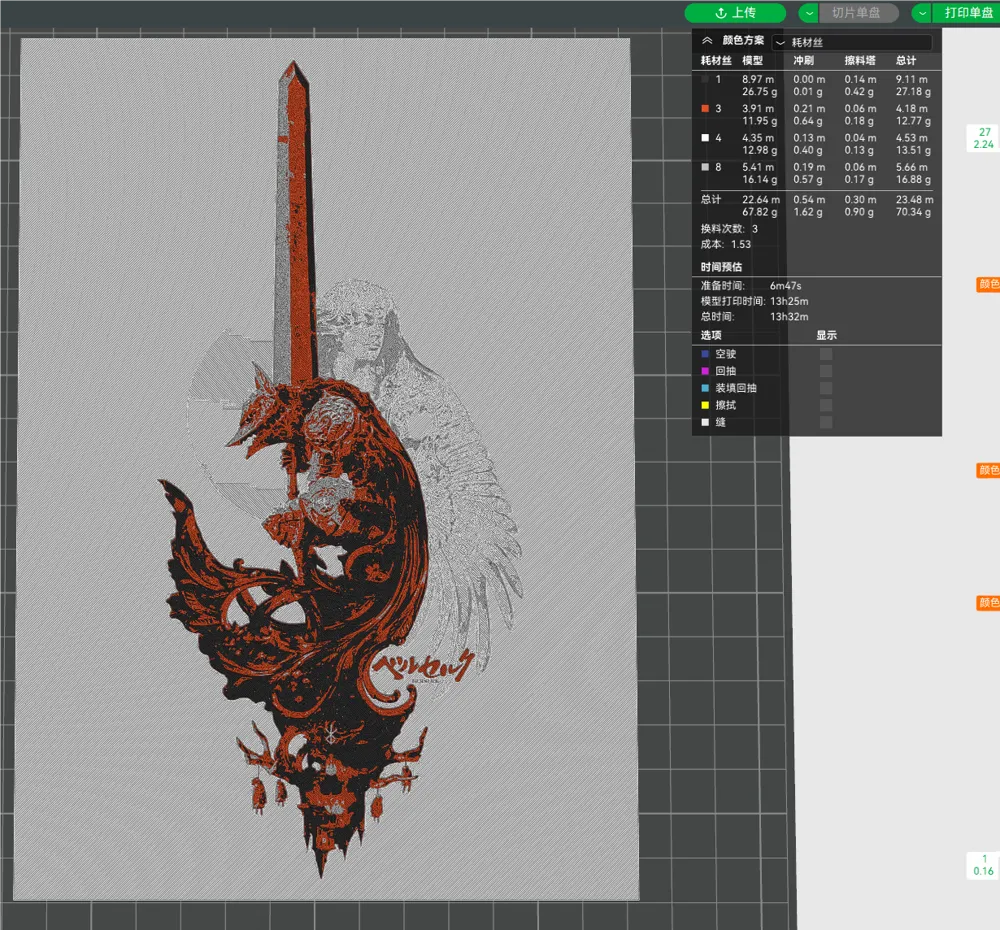This screenshot has width=1000, height=930.
Task: Click the grand total value 70.34 g
Action: pyautogui.click(x=913, y=212)
